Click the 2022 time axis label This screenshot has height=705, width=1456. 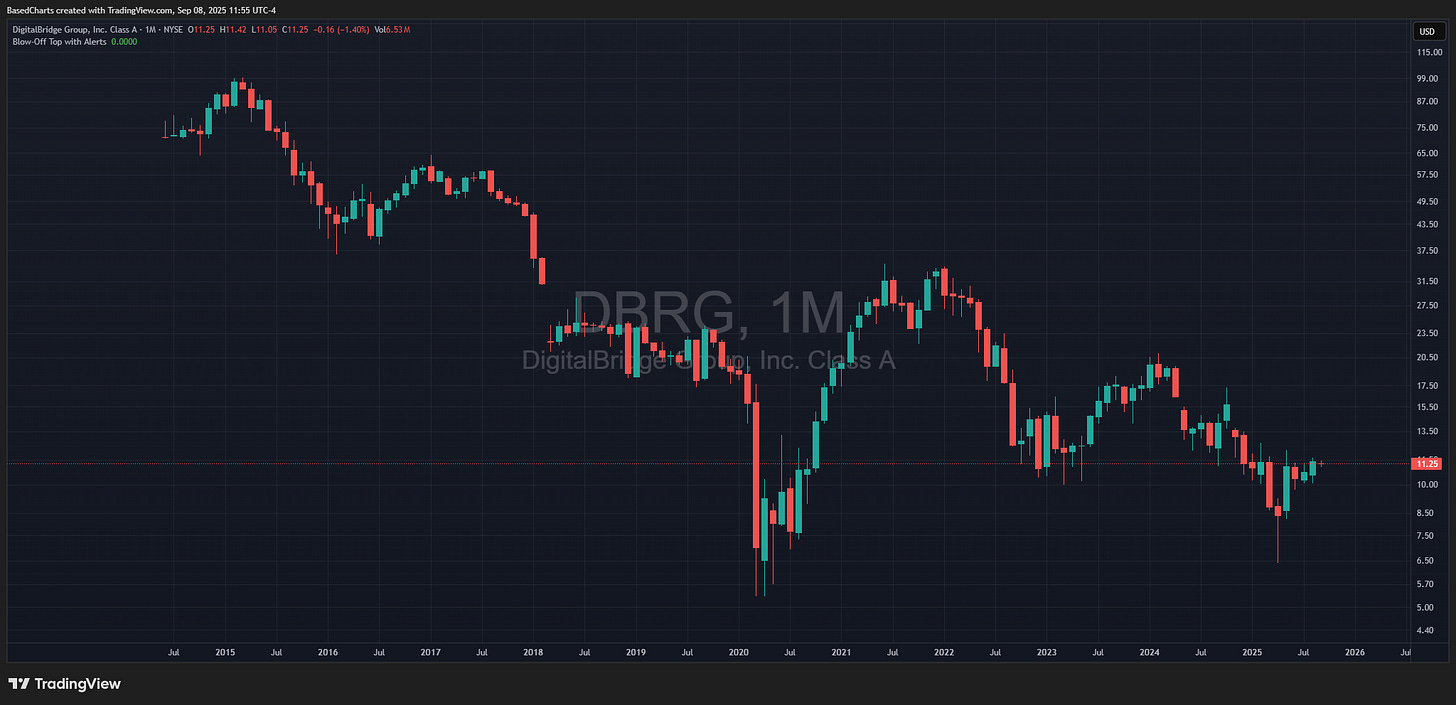(944, 652)
